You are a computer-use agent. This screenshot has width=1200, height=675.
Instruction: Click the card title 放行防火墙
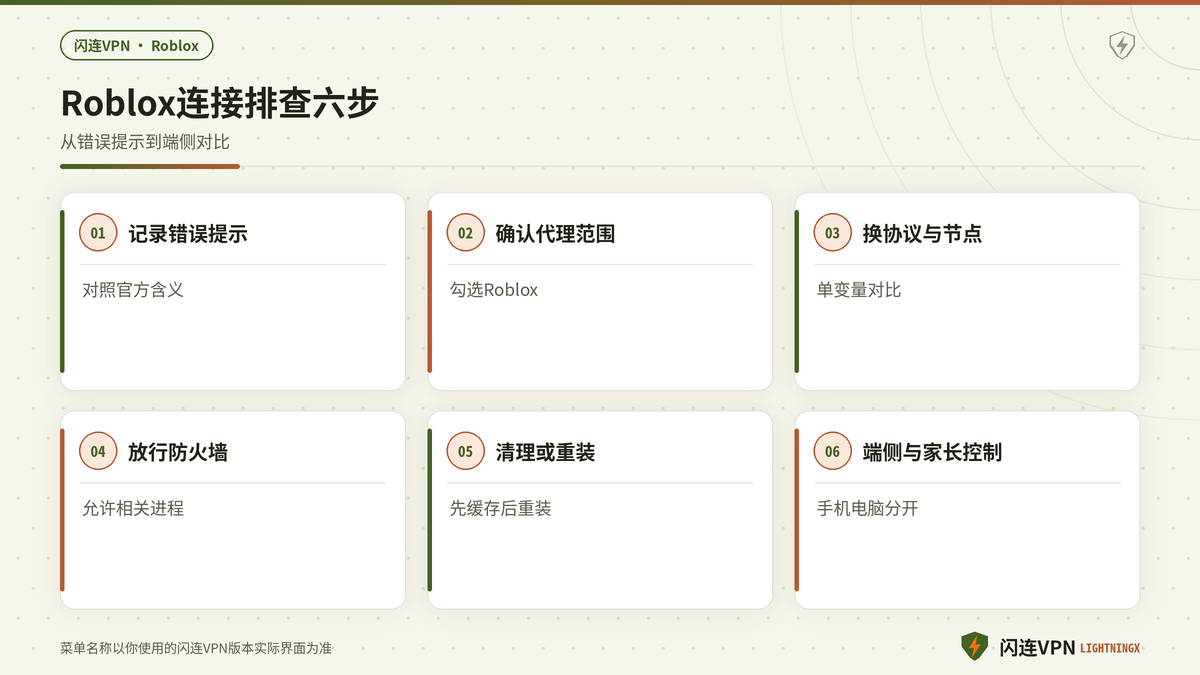coord(178,453)
